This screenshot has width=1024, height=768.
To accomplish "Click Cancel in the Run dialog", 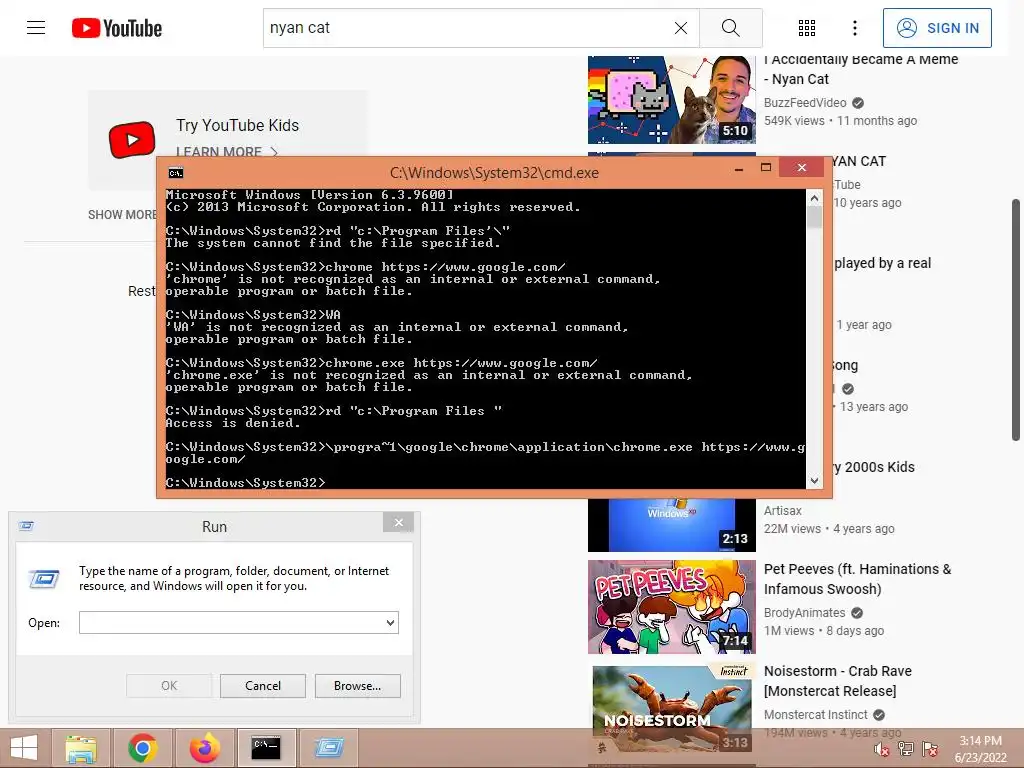I will (x=263, y=686).
